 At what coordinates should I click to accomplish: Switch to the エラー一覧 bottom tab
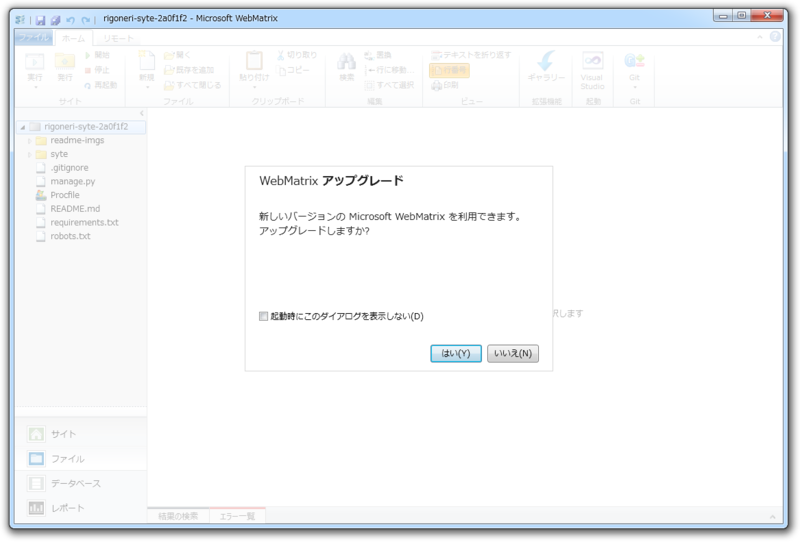click(237, 516)
